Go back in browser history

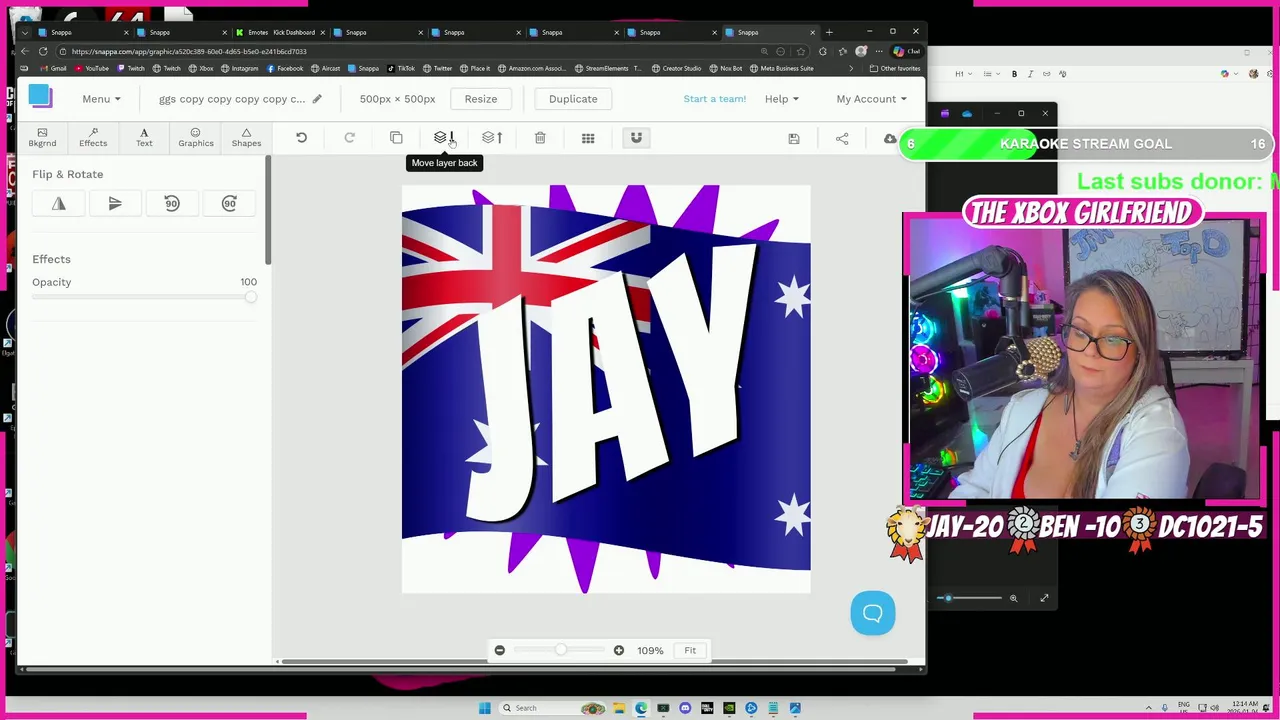pyautogui.click(x=25, y=51)
